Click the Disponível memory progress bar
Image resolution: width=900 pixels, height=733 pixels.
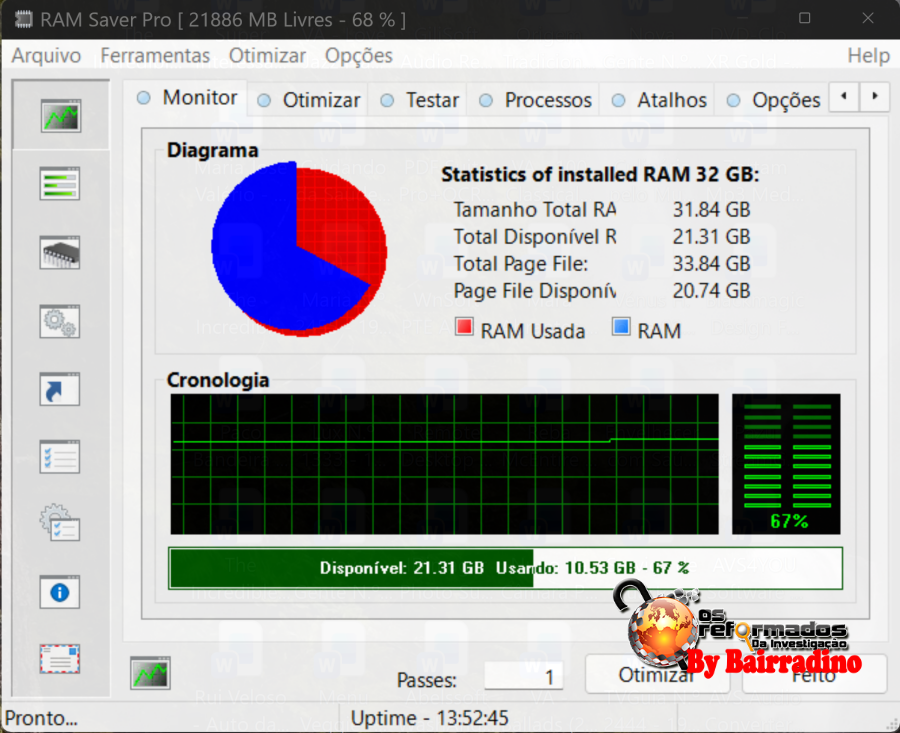point(505,568)
